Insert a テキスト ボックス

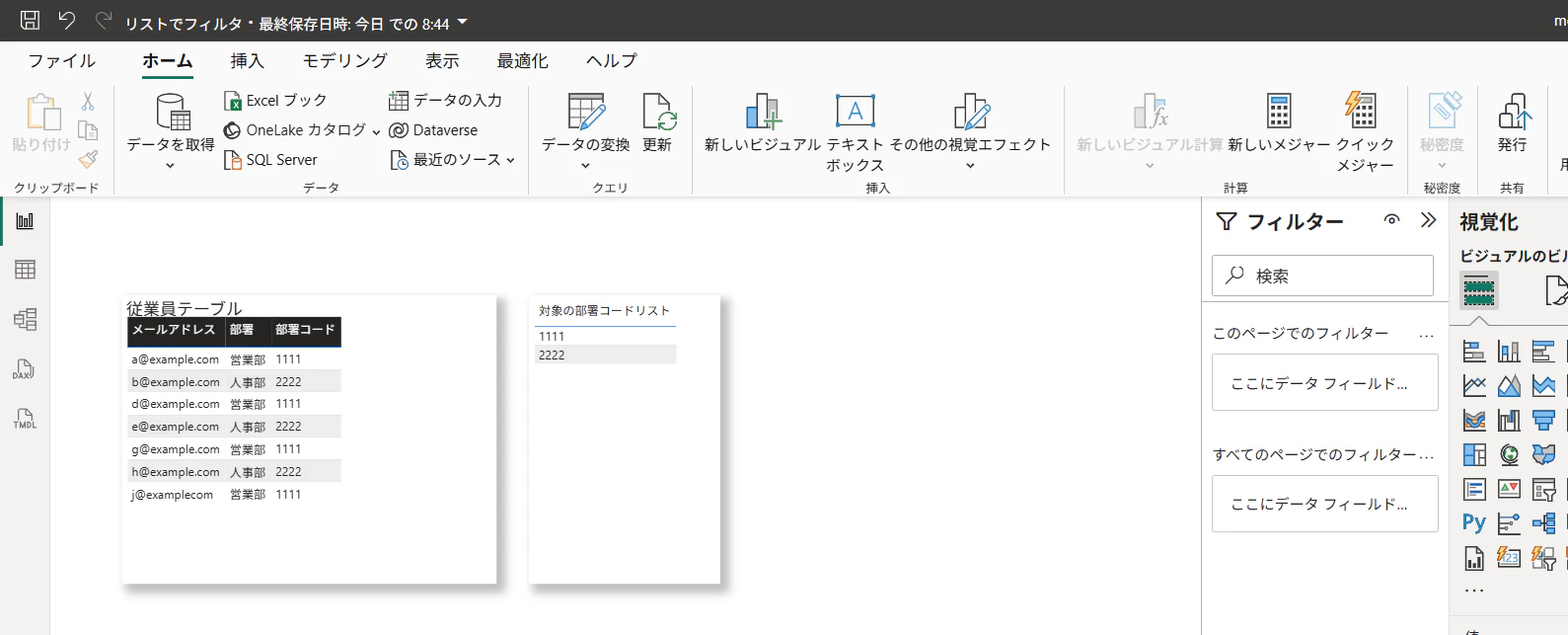coord(856,133)
